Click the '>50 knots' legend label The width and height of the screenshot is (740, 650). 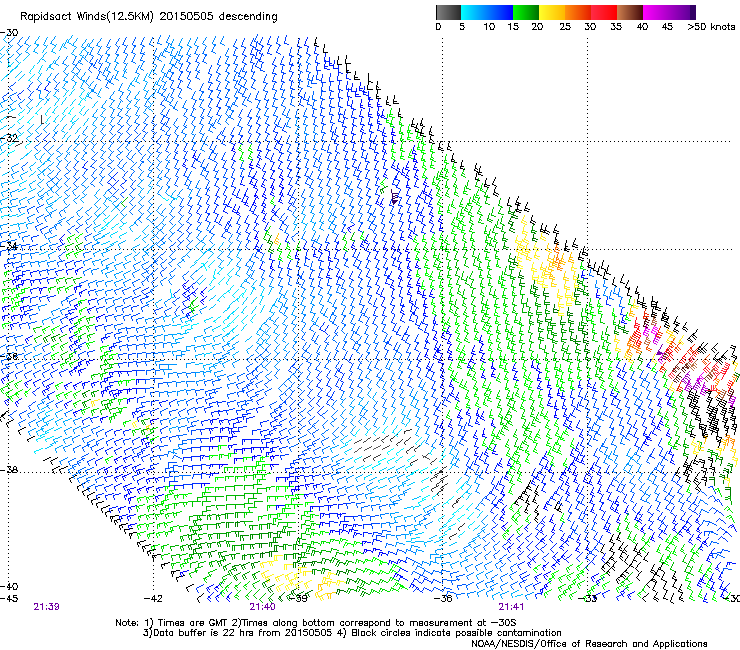coord(711,27)
